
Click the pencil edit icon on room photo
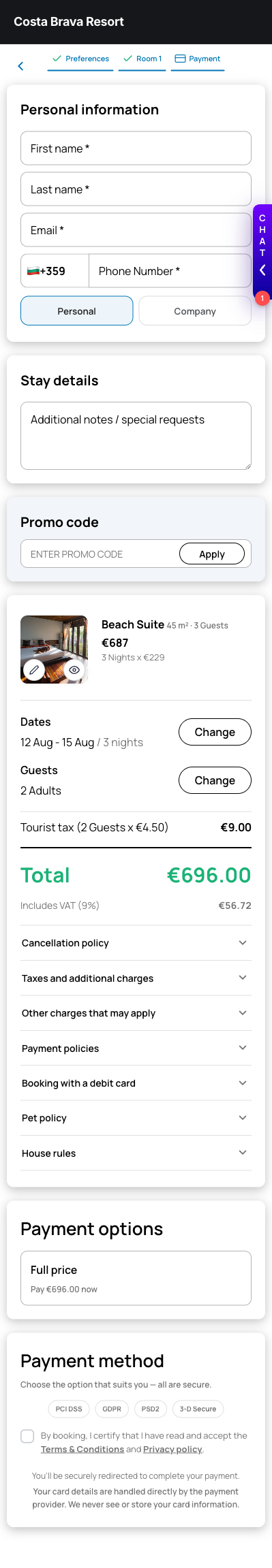click(x=34, y=670)
